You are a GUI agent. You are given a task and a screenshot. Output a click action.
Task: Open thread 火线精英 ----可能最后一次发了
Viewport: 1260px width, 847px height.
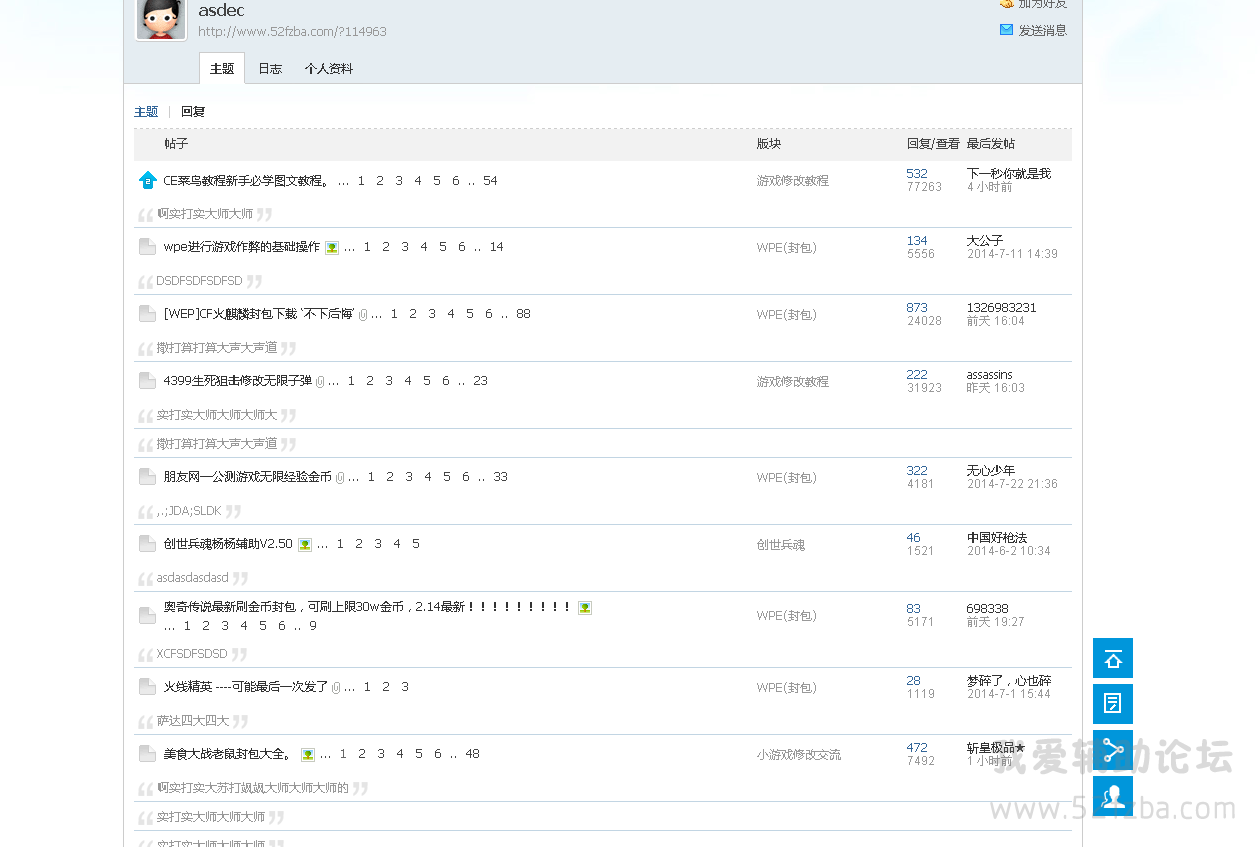pyautogui.click(x=246, y=687)
